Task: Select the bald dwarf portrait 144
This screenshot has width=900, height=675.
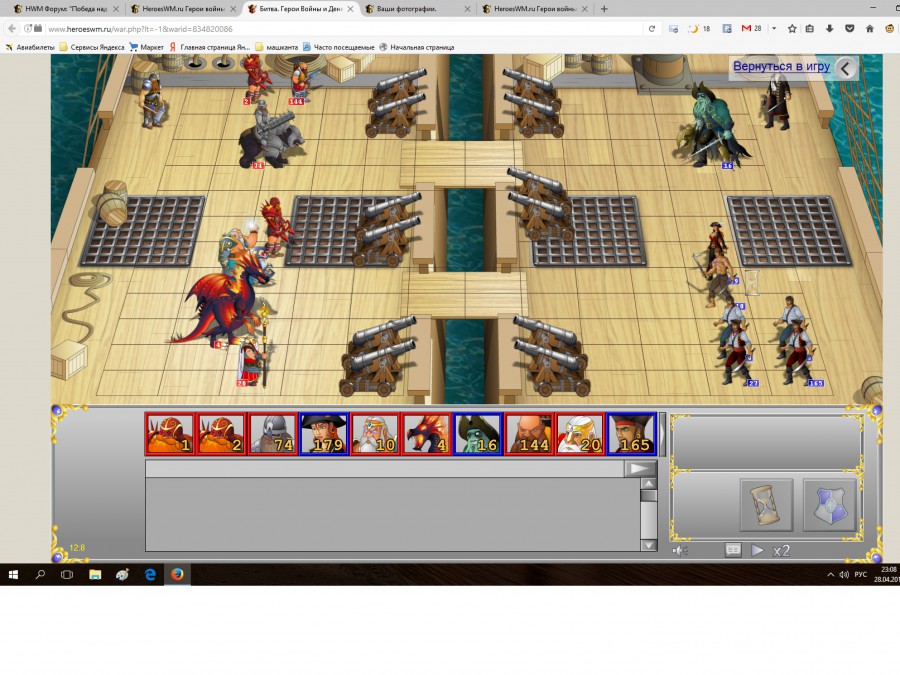Action: pos(529,434)
